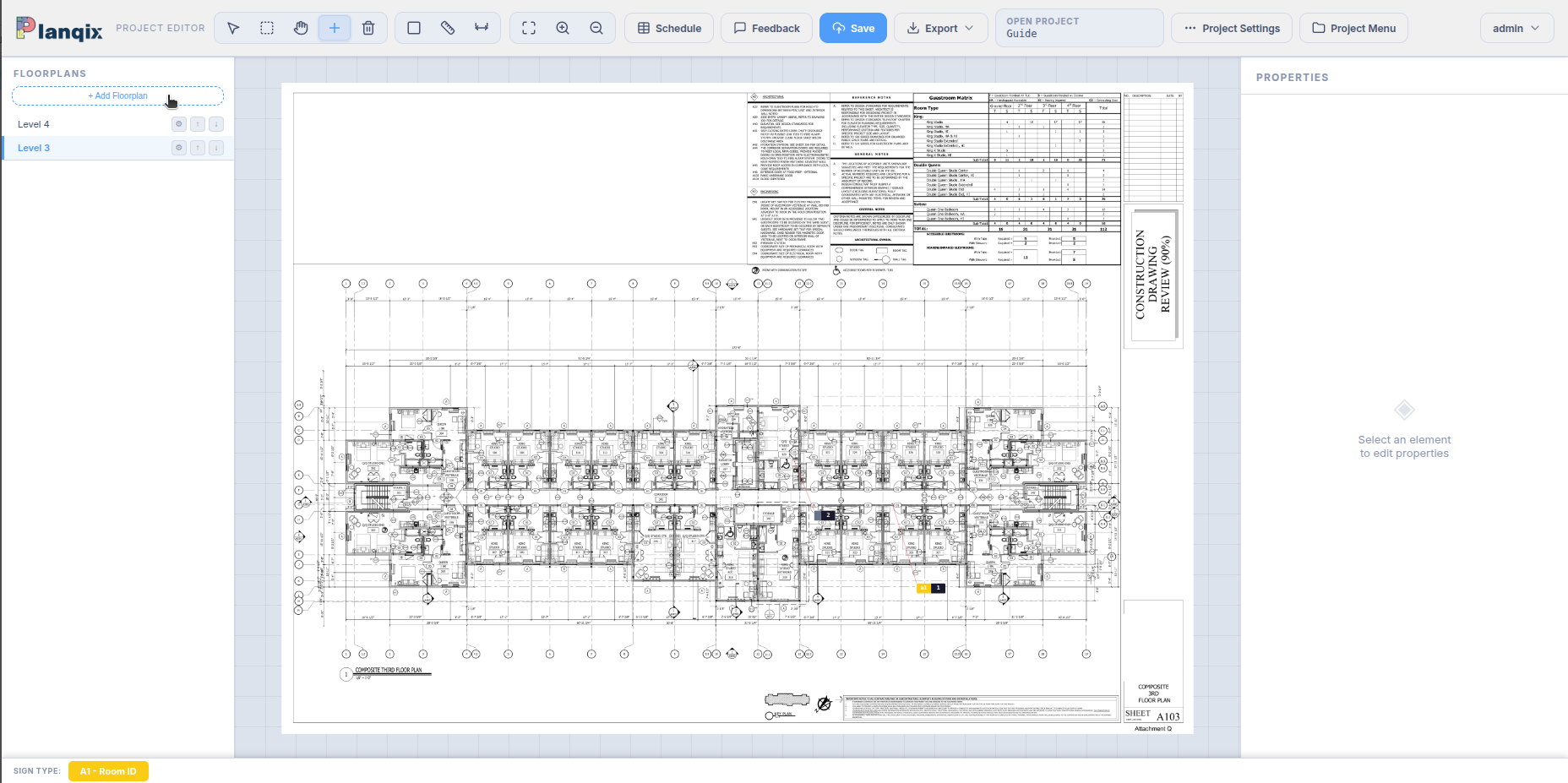Choose the dashed marquee selection tool
Screen dimensions: 1568x783
[x=267, y=28]
